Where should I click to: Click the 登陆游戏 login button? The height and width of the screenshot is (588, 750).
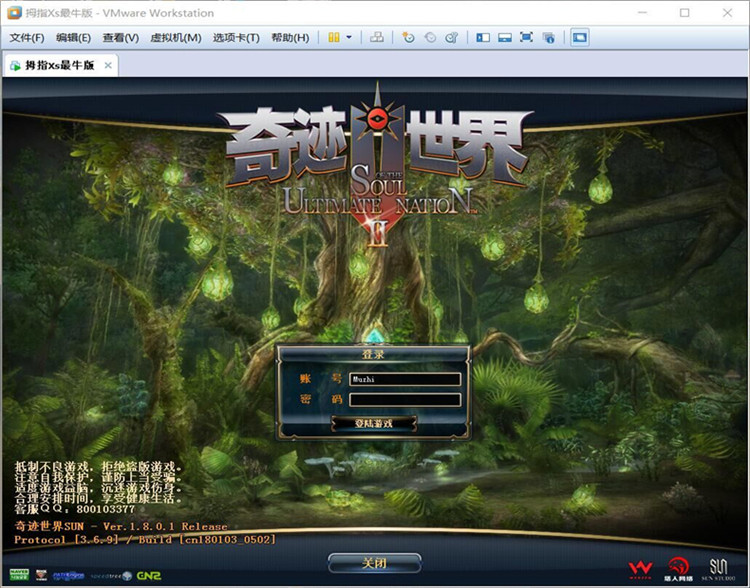click(374, 423)
